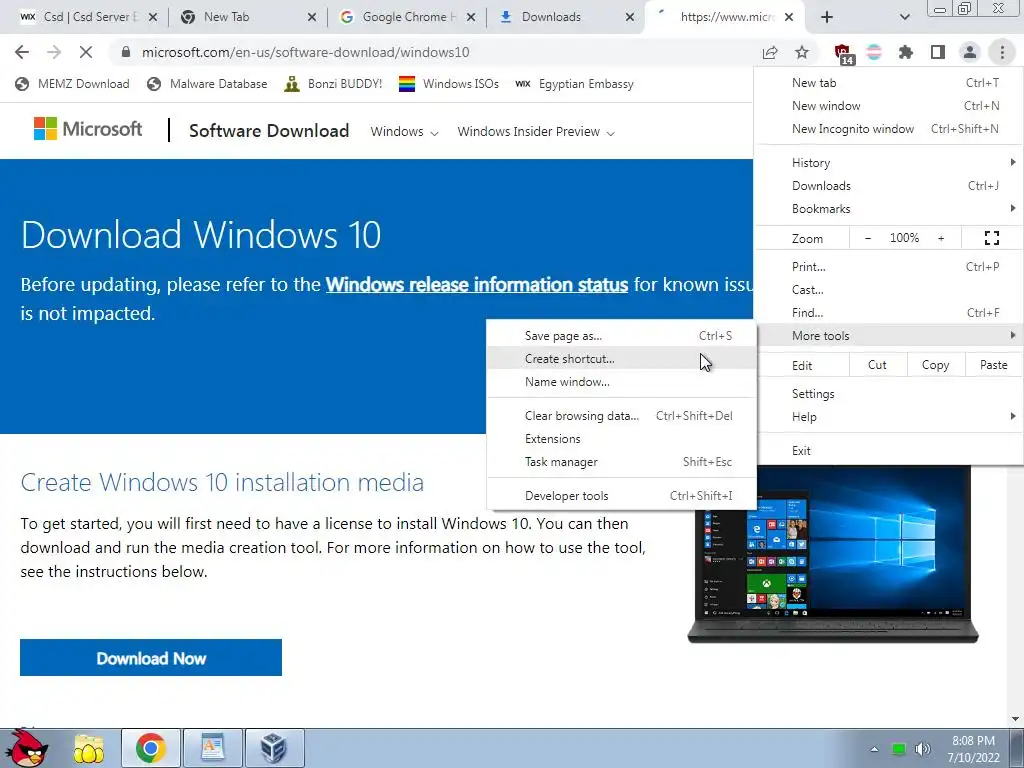Expand the History submenu
1024x768 pixels.
(x=890, y=163)
